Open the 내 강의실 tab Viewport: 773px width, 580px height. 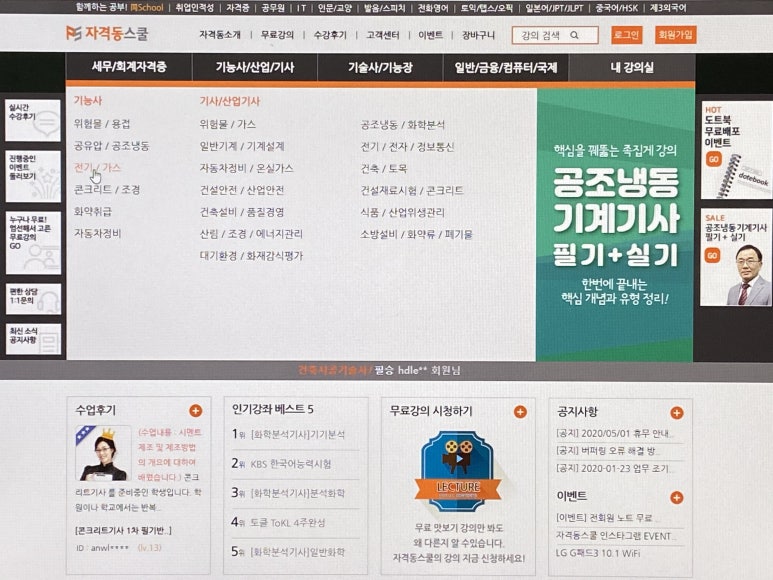pyautogui.click(x=632, y=67)
